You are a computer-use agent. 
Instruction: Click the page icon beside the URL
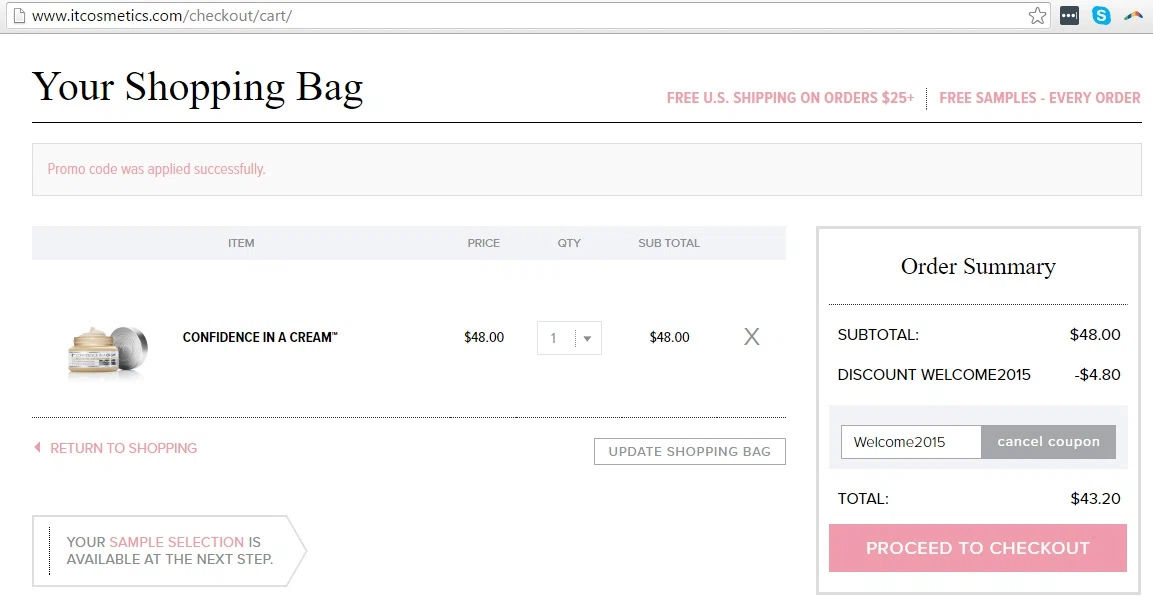(x=20, y=15)
